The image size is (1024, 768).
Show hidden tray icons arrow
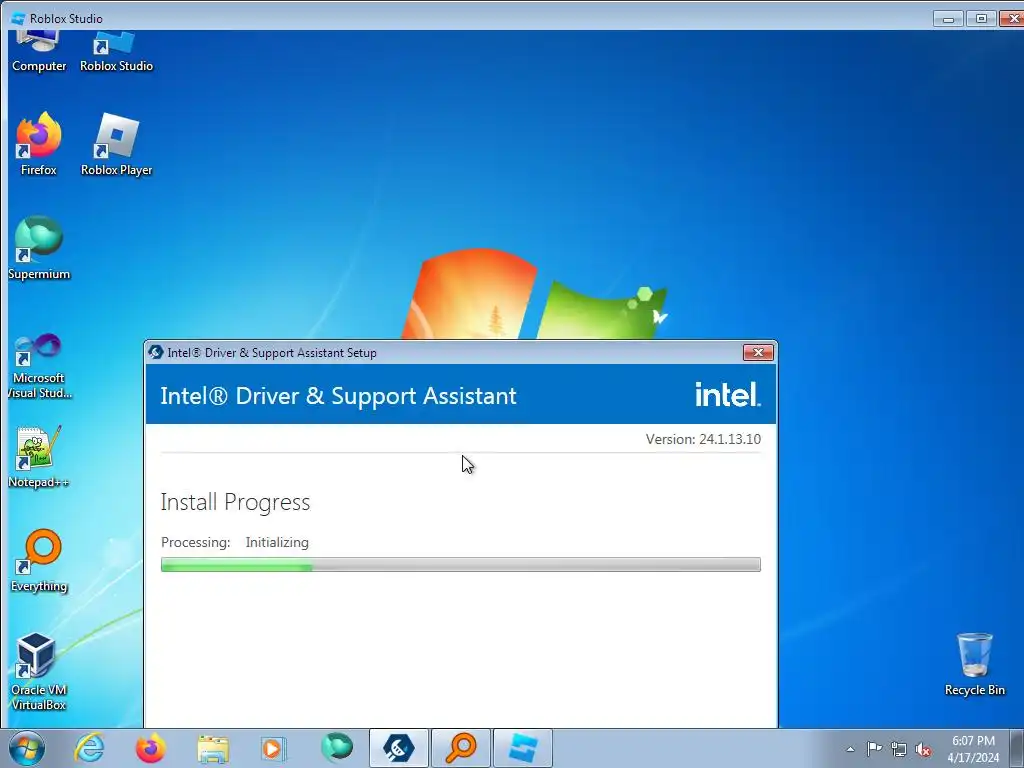click(x=850, y=749)
